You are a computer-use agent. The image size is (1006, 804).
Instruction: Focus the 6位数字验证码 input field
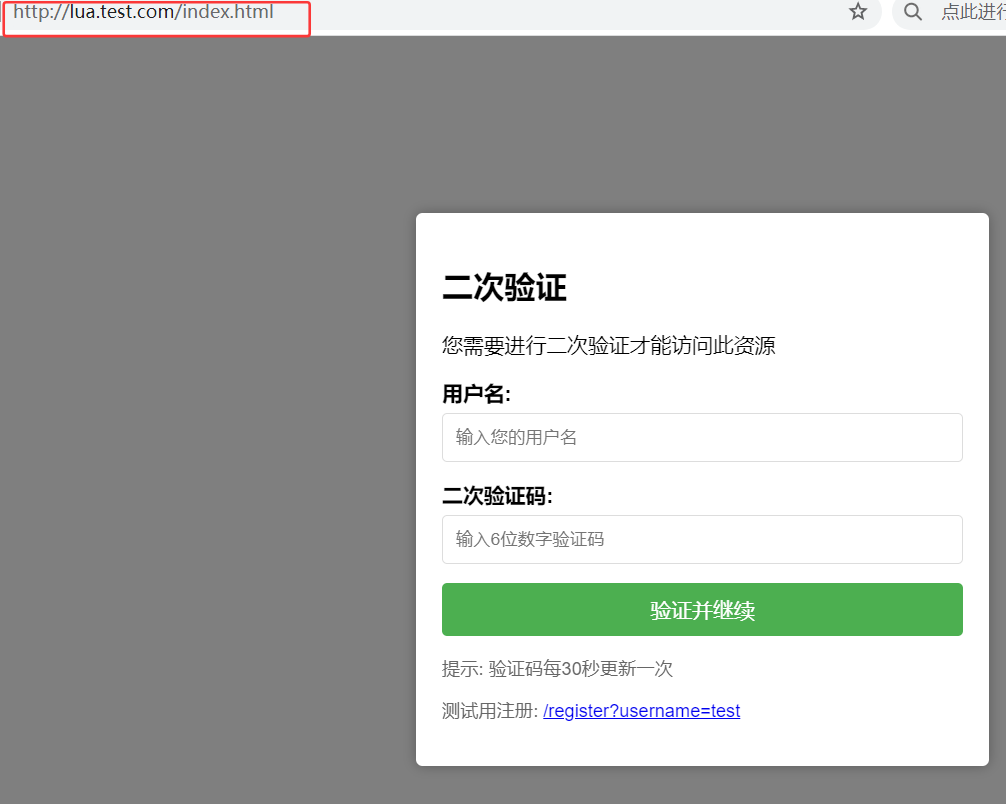[702, 539]
